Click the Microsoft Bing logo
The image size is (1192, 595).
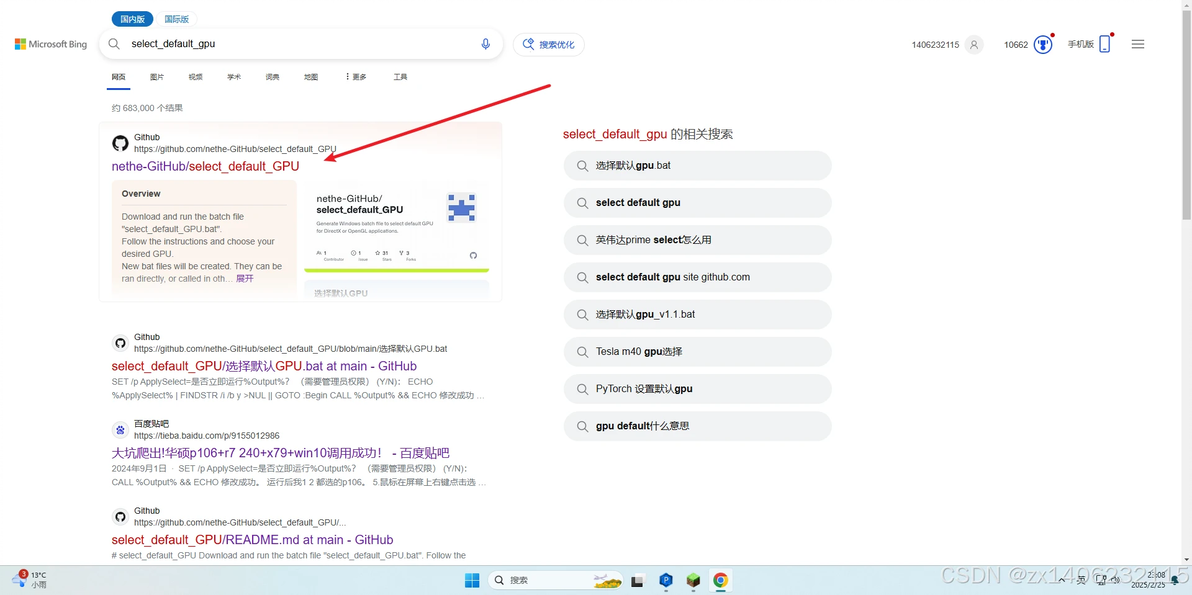point(51,44)
